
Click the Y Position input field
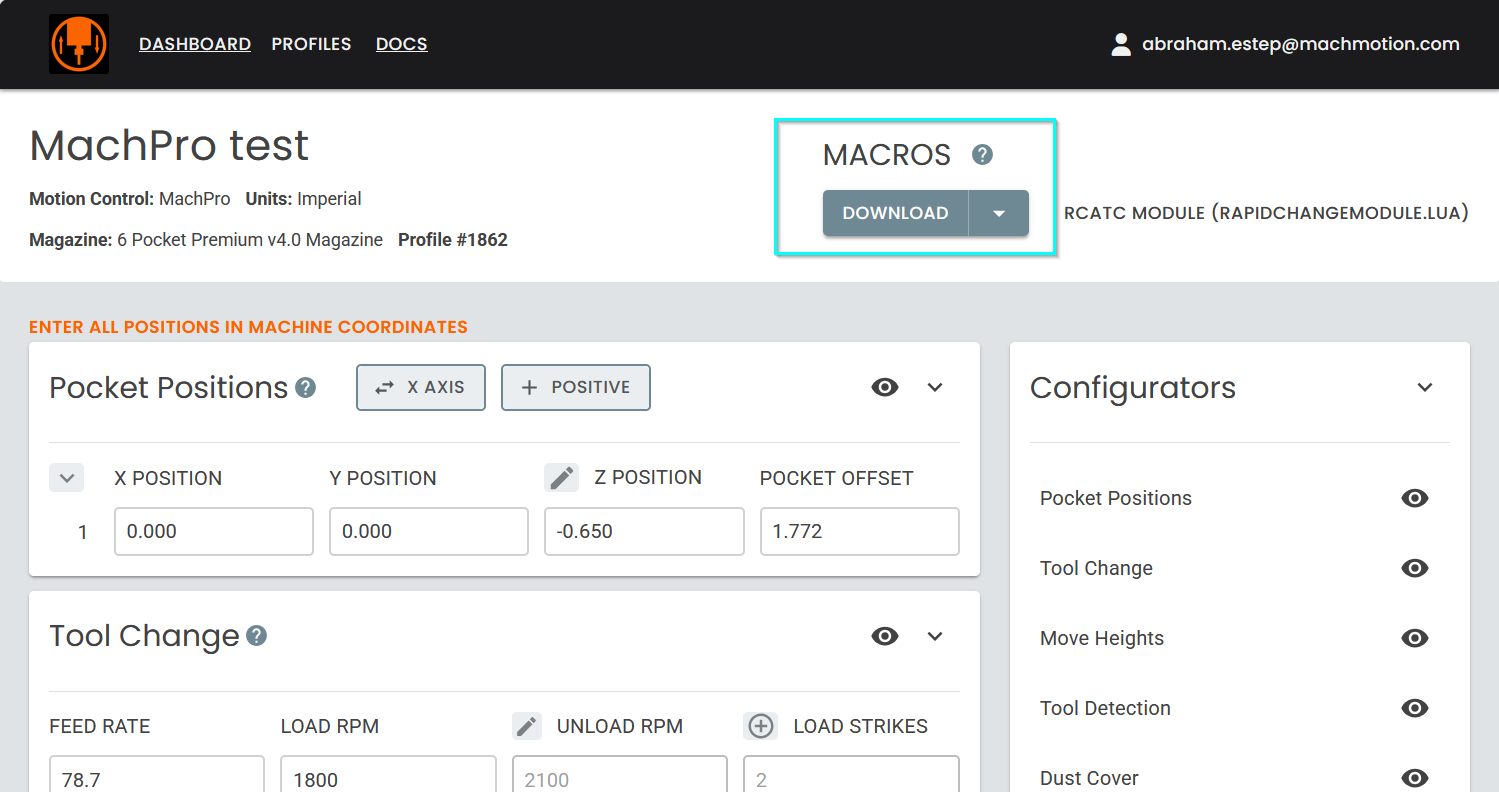[x=429, y=531]
